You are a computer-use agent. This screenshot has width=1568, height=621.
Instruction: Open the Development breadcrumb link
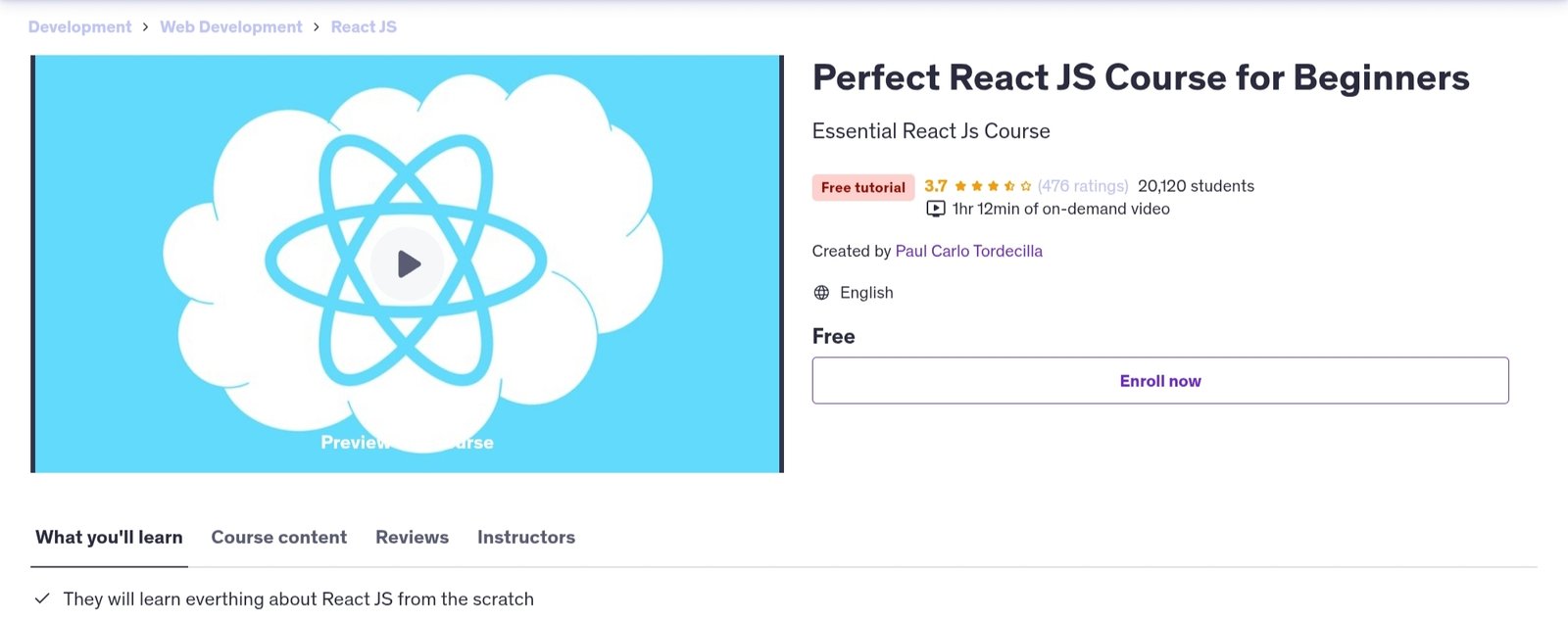click(79, 26)
